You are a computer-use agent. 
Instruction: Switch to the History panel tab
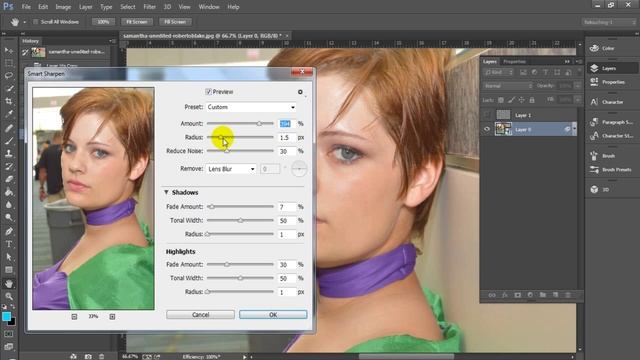point(31,41)
